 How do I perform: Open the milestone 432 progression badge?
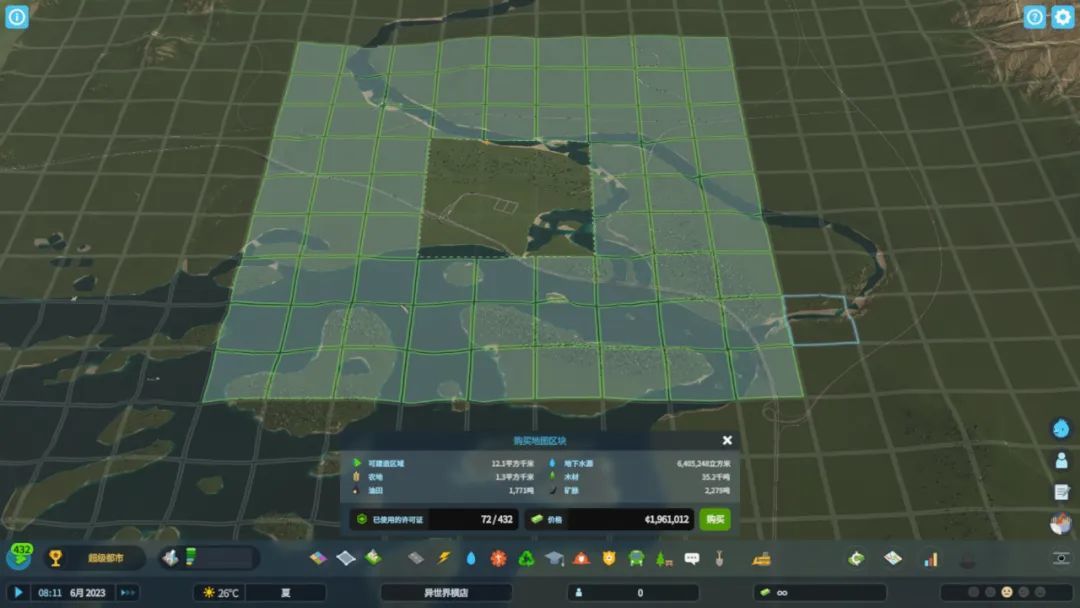coord(20,556)
